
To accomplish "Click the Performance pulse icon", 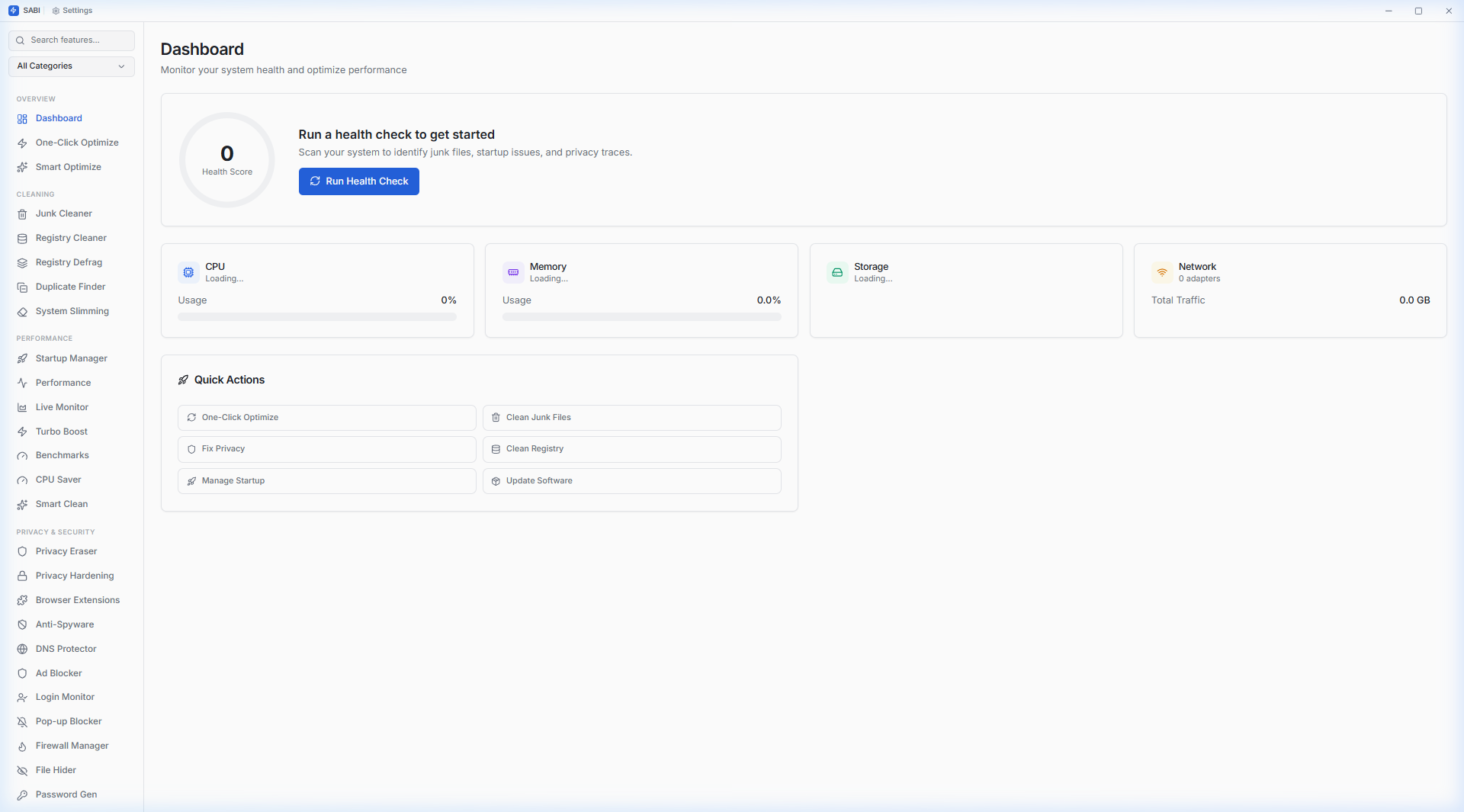I will click(22, 384).
